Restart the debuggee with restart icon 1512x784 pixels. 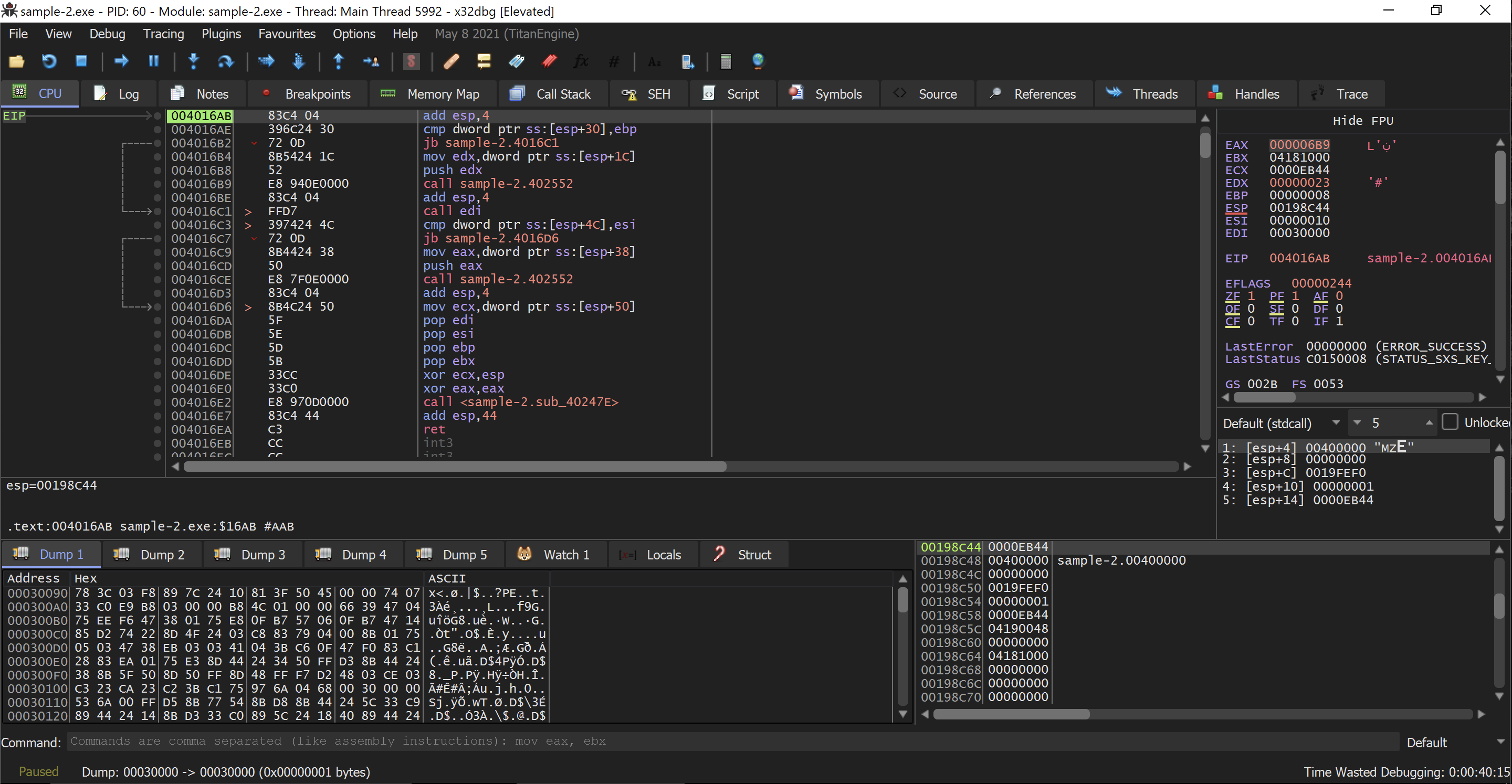(49, 61)
